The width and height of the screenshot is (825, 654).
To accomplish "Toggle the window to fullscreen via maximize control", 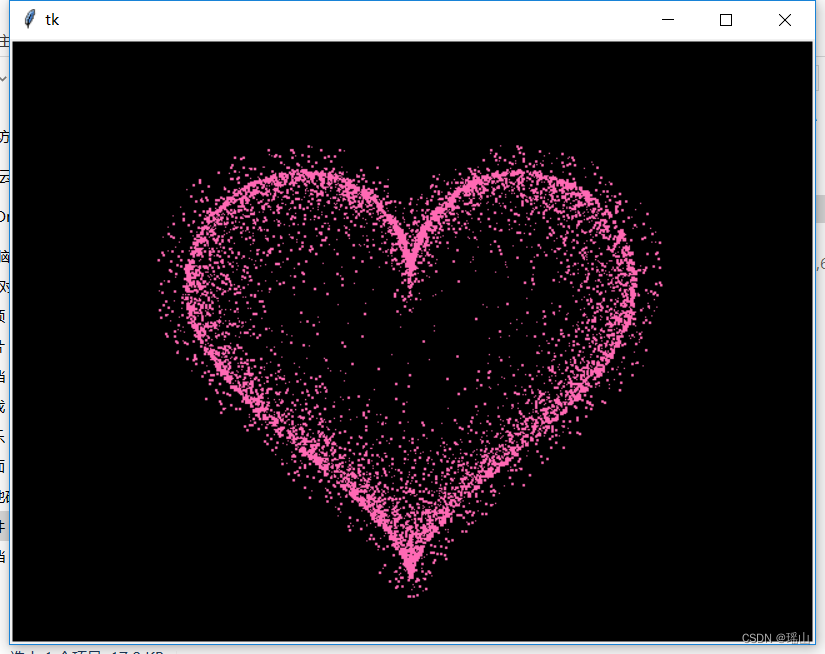I will (x=725, y=19).
